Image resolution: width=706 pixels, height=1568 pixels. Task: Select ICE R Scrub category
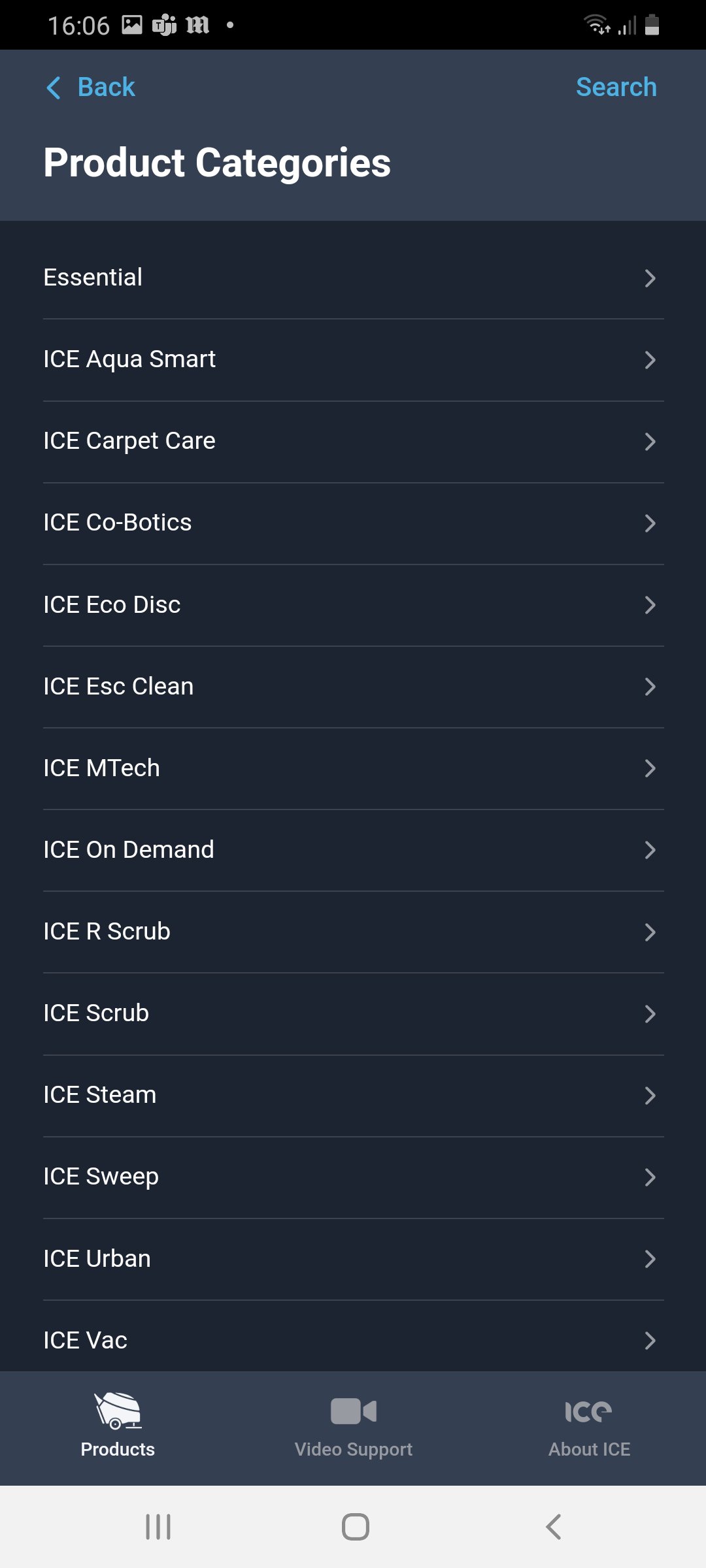(107, 932)
